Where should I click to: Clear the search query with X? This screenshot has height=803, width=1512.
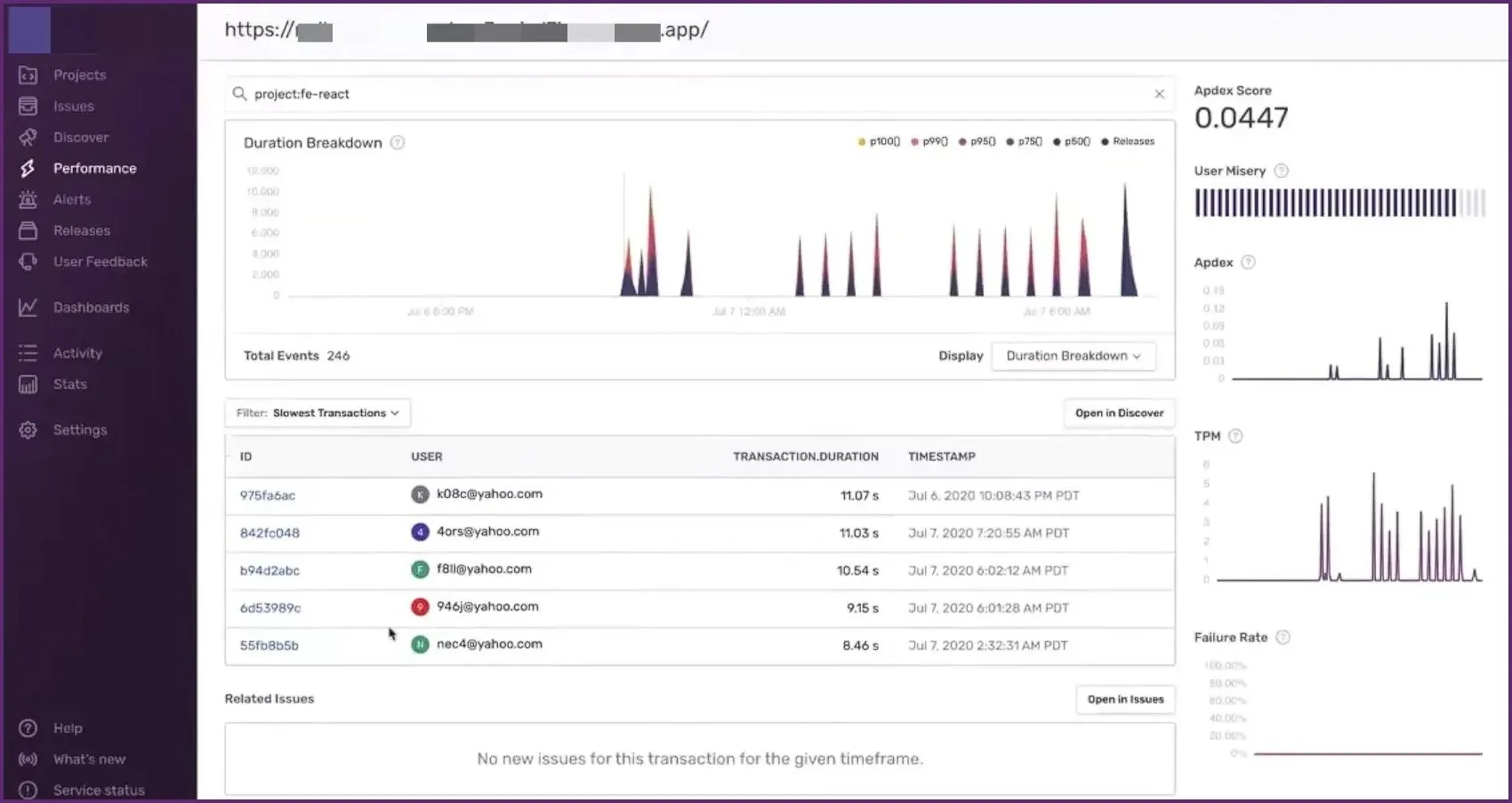pos(1160,94)
